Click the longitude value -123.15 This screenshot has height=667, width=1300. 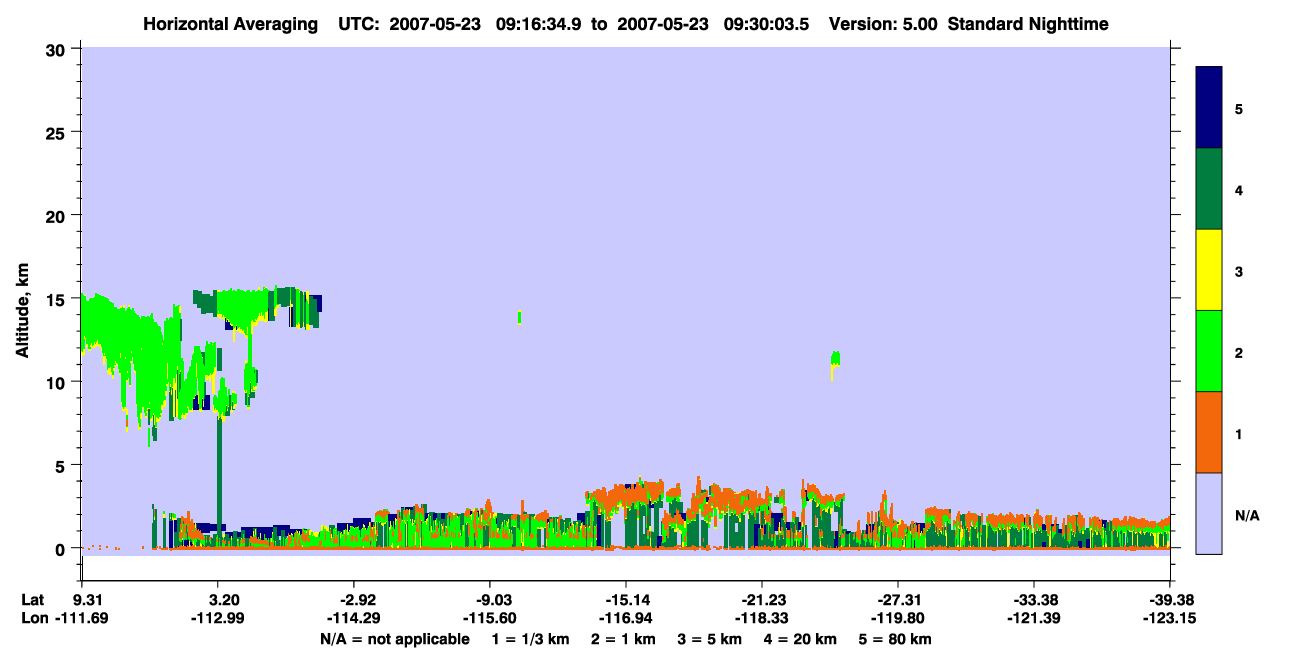[1169, 619]
